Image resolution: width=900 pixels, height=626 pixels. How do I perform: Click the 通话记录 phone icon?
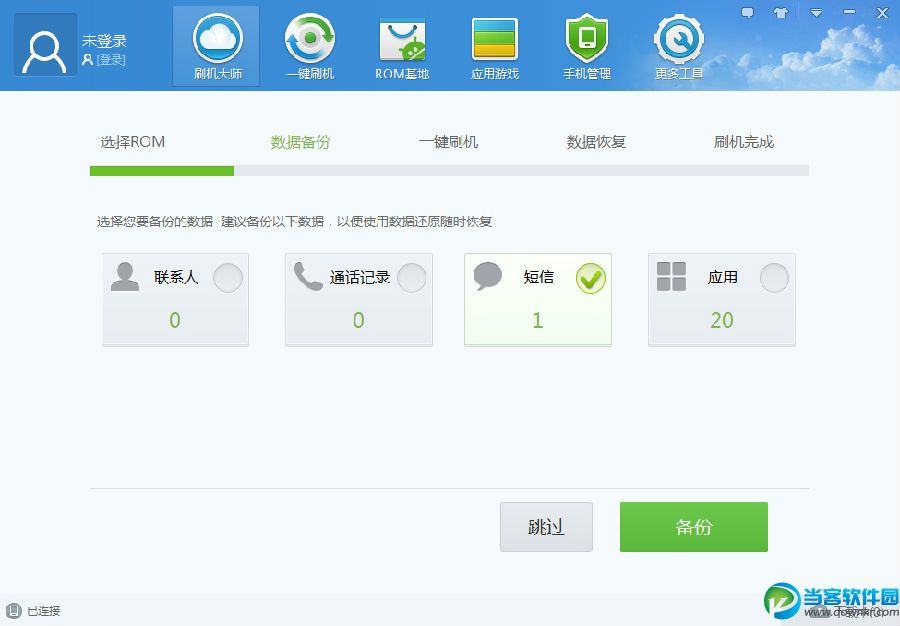point(308,277)
